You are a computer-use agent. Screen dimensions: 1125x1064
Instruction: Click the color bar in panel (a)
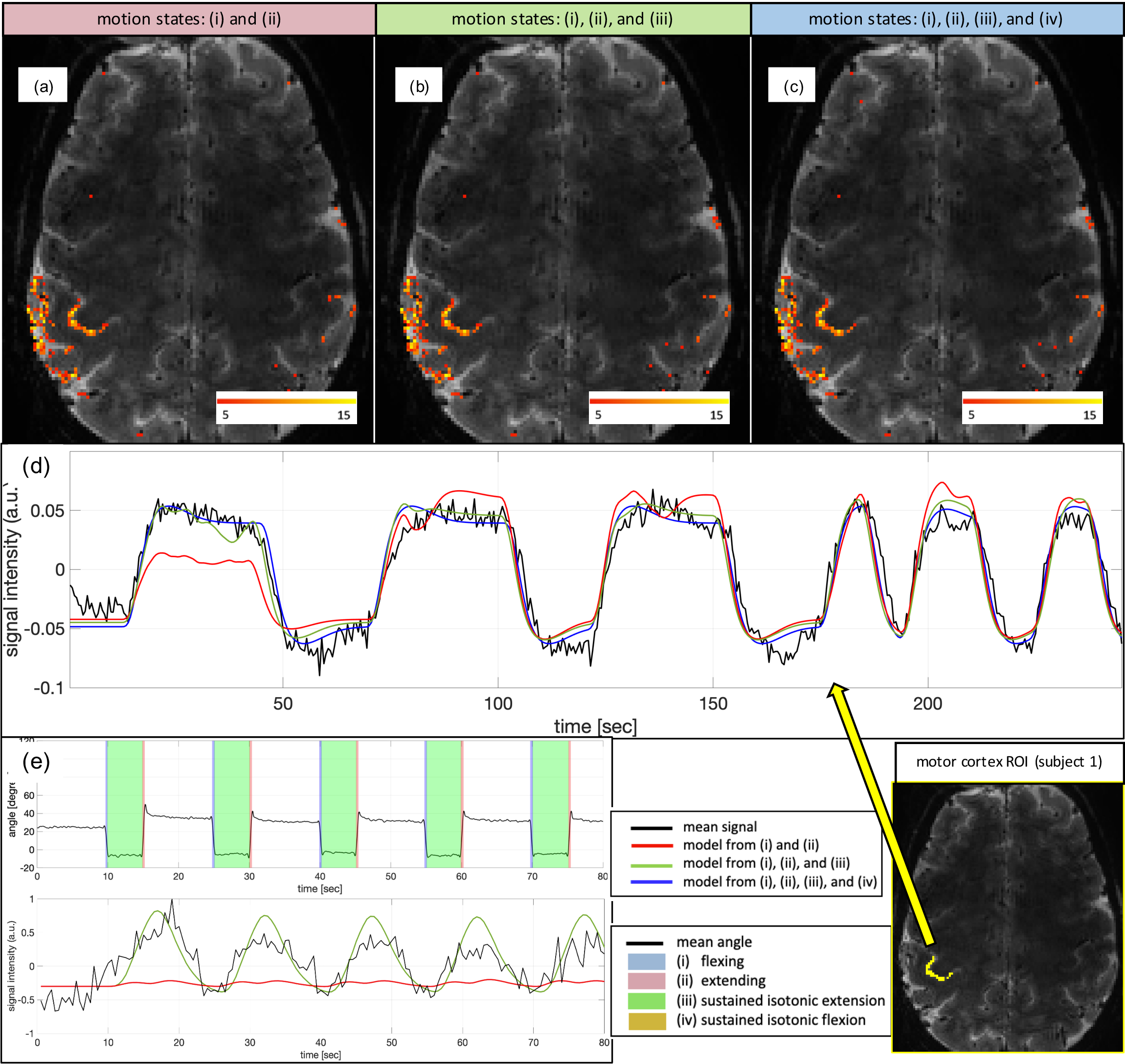[286, 401]
